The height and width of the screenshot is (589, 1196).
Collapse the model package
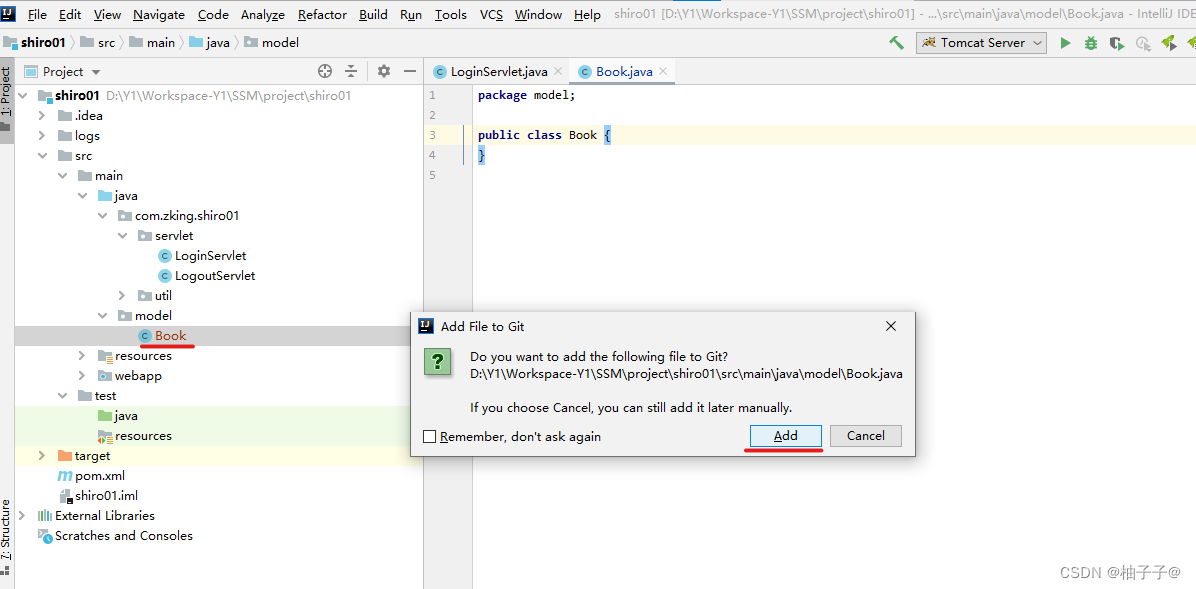tap(102, 315)
